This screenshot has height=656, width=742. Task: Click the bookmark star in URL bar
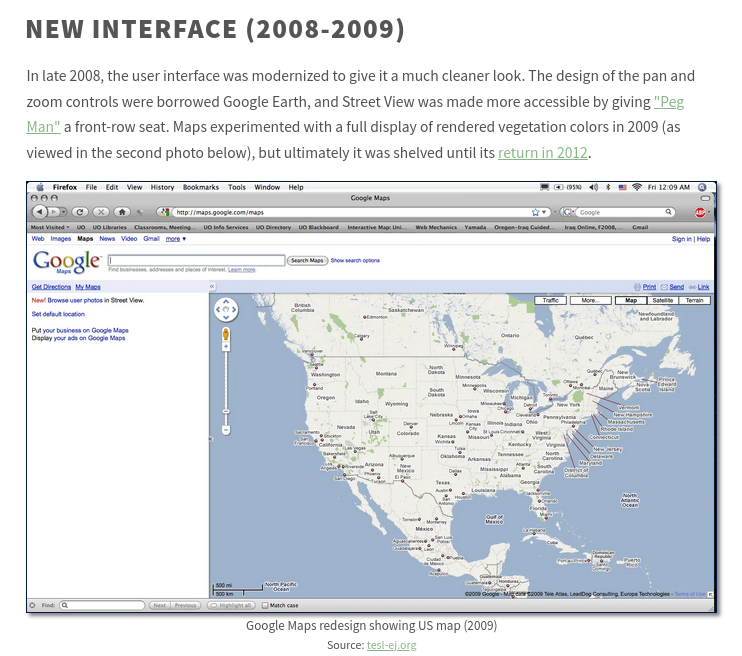(536, 212)
